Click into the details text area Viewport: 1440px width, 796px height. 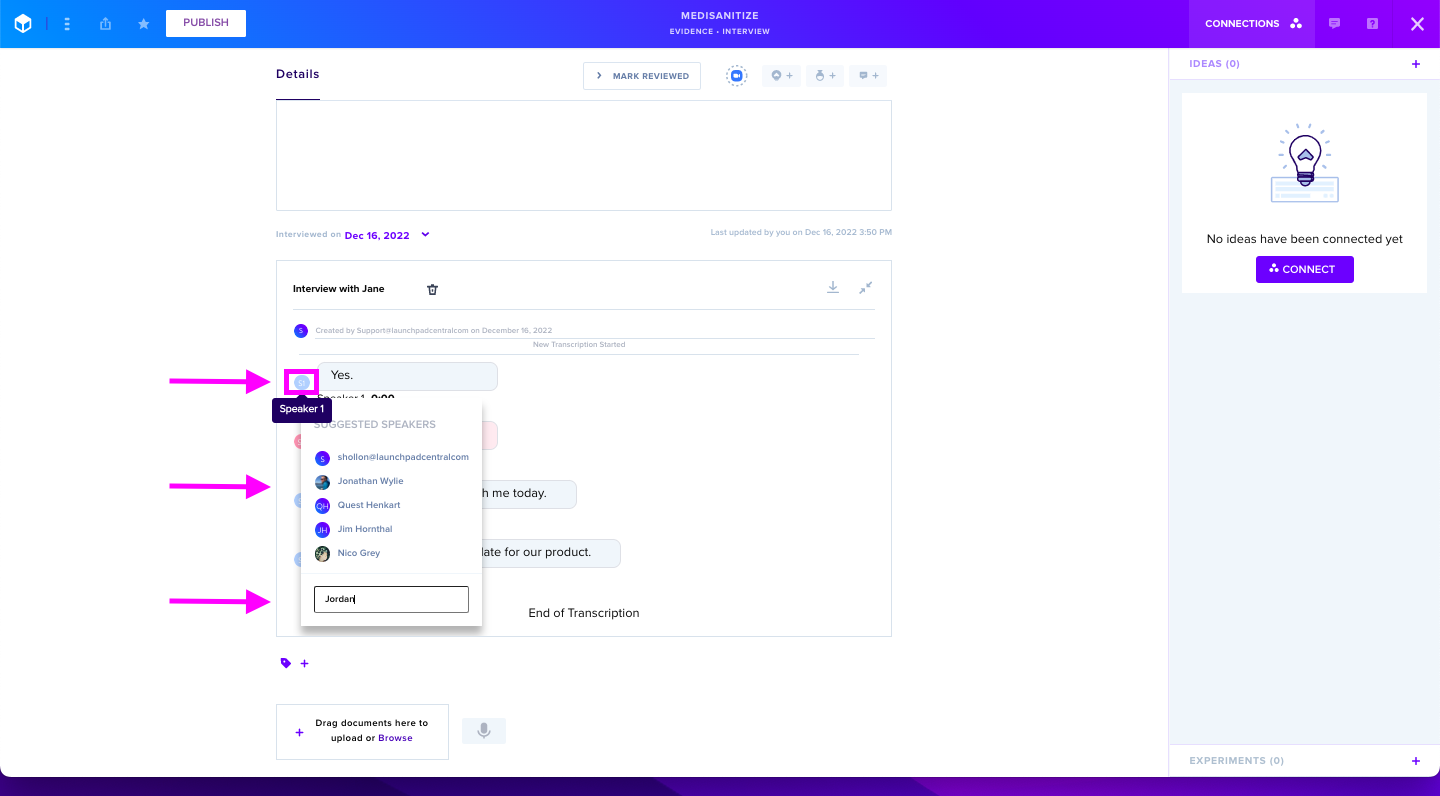[x=584, y=155]
